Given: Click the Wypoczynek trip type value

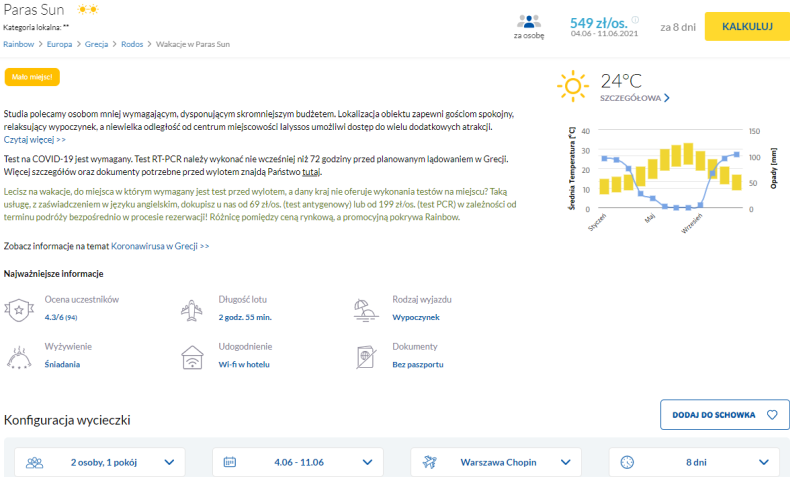Looking at the screenshot, I should [x=416, y=317].
